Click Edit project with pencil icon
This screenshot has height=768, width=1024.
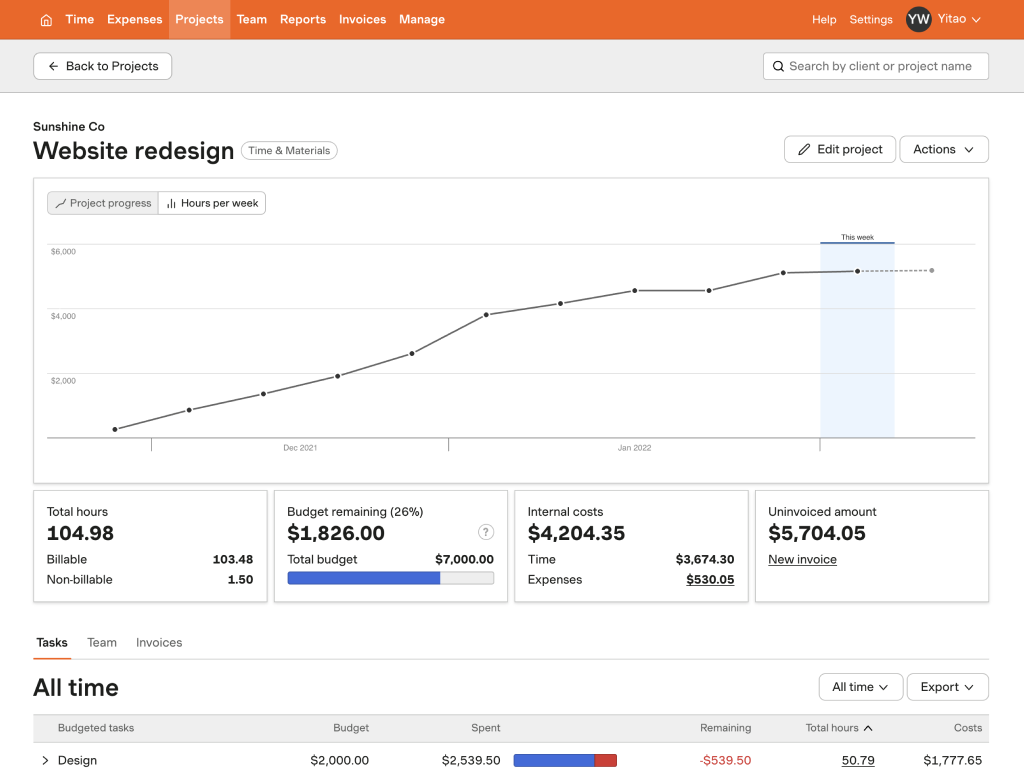coord(839,149)
